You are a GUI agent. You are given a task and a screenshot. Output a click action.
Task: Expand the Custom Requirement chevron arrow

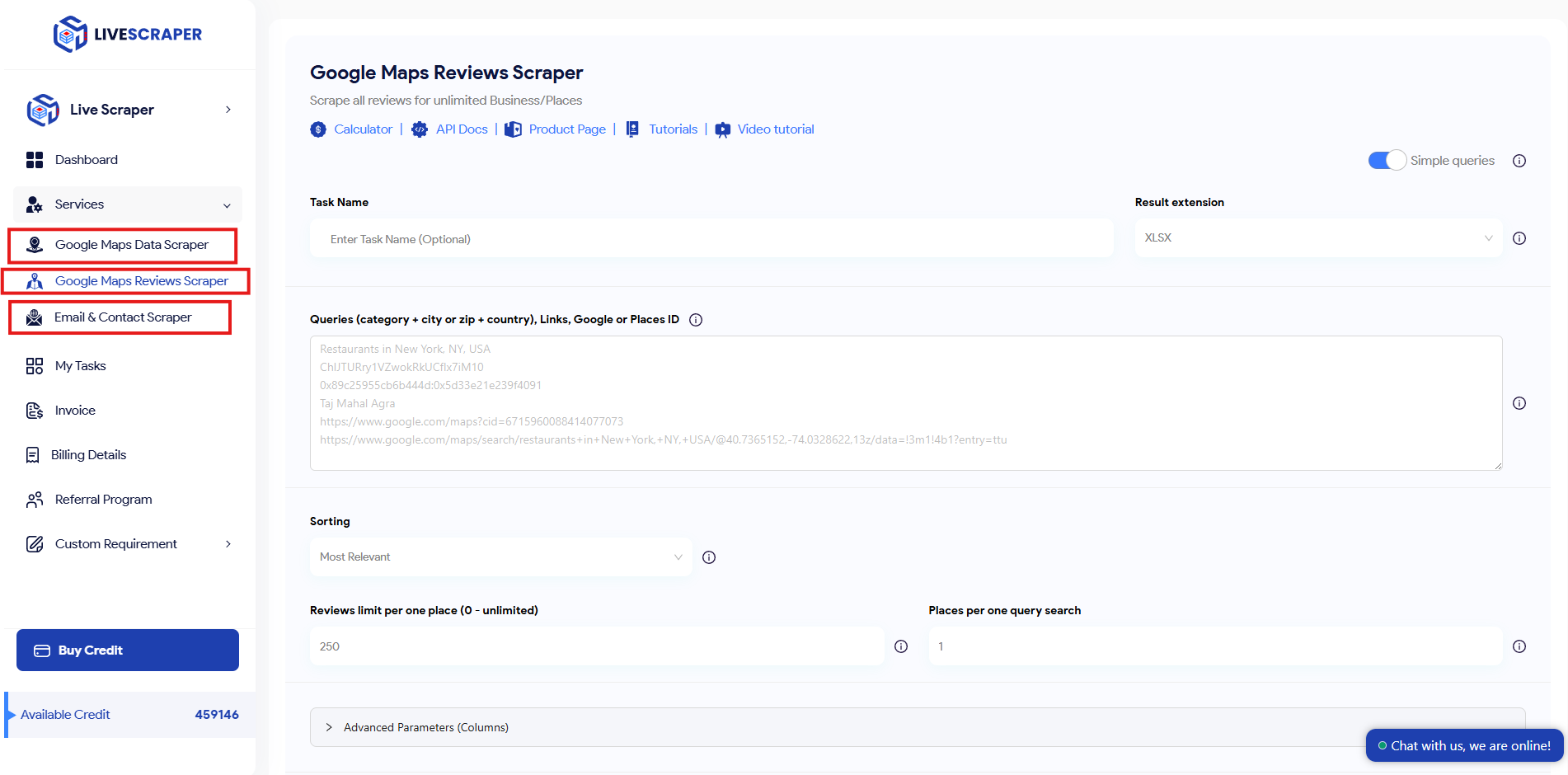[x=228, y=544]
